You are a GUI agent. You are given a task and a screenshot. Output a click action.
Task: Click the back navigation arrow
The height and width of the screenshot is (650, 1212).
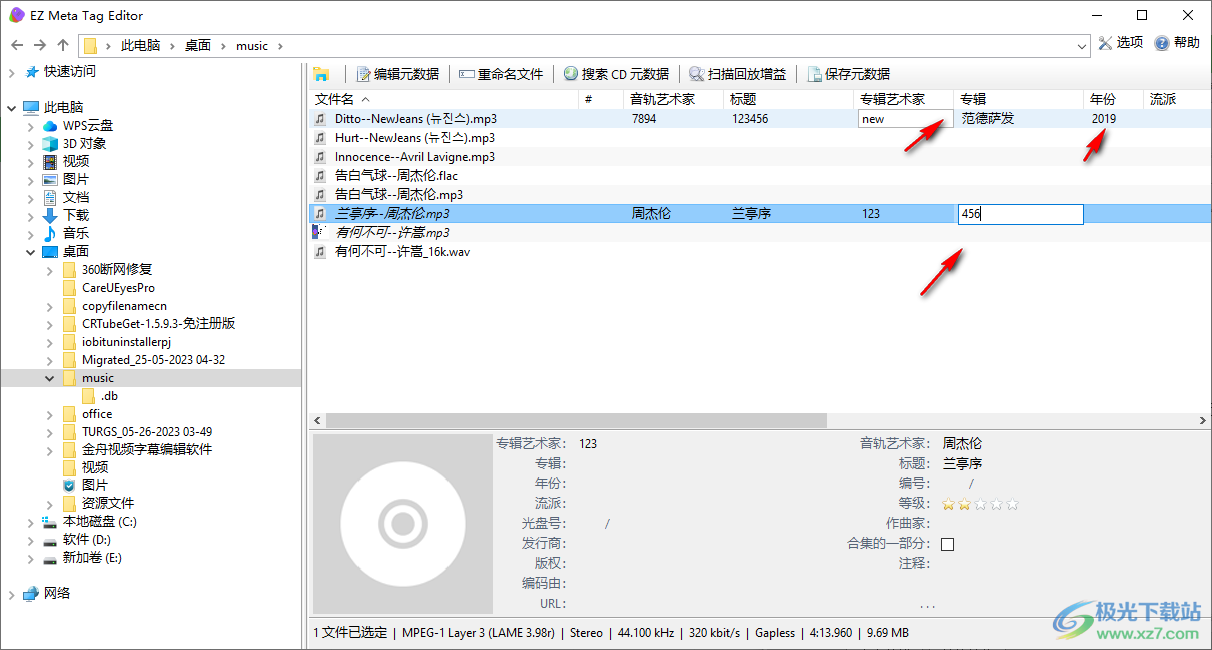coord(17,45)
